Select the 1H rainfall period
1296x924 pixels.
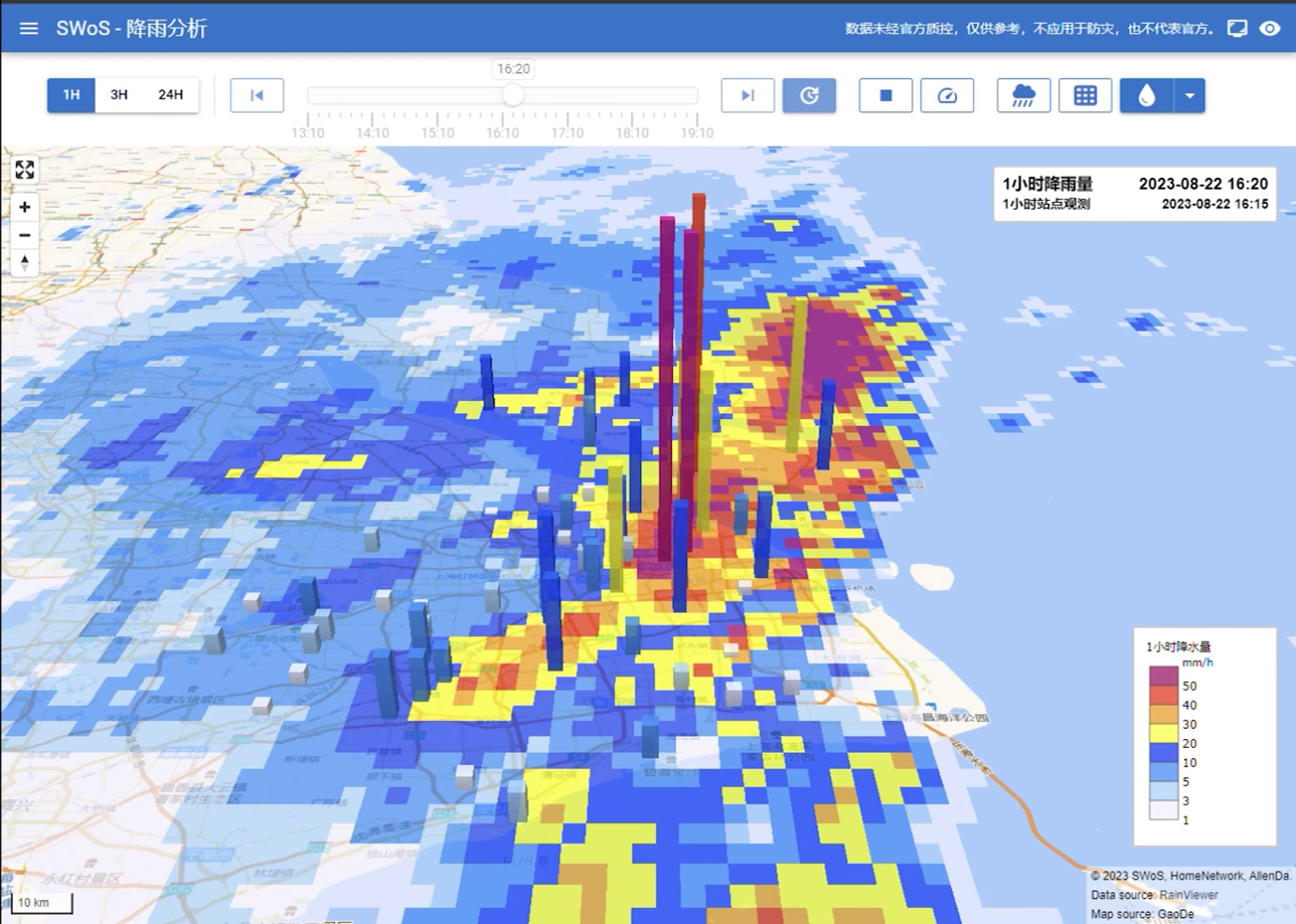(x=71, y=95)
